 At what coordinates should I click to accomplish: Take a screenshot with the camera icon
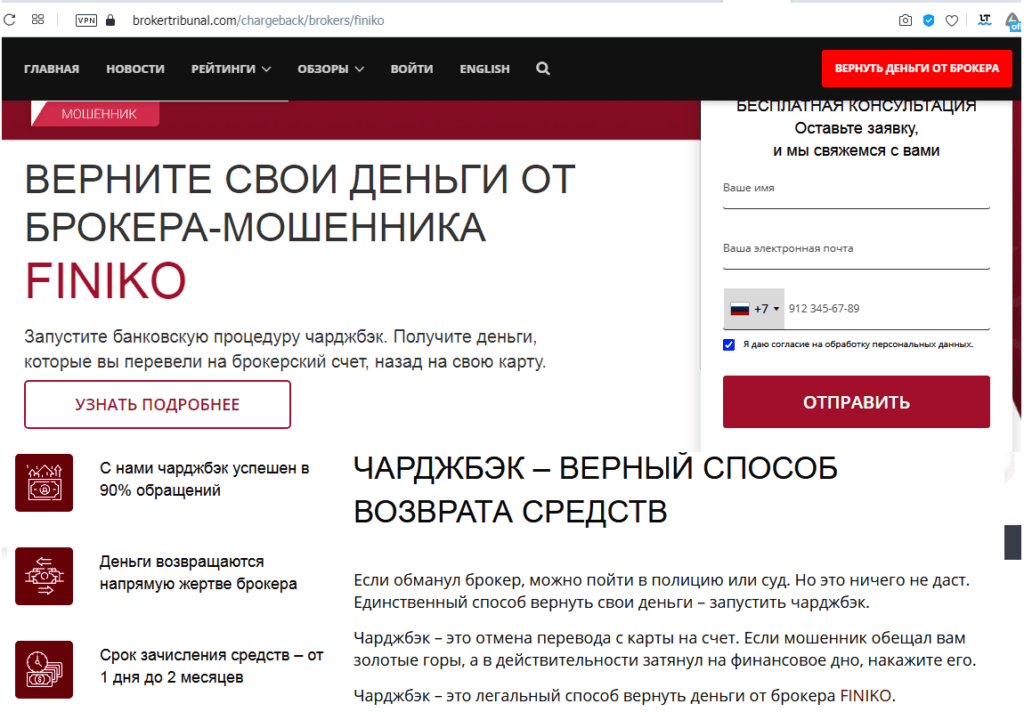[905, 19]
